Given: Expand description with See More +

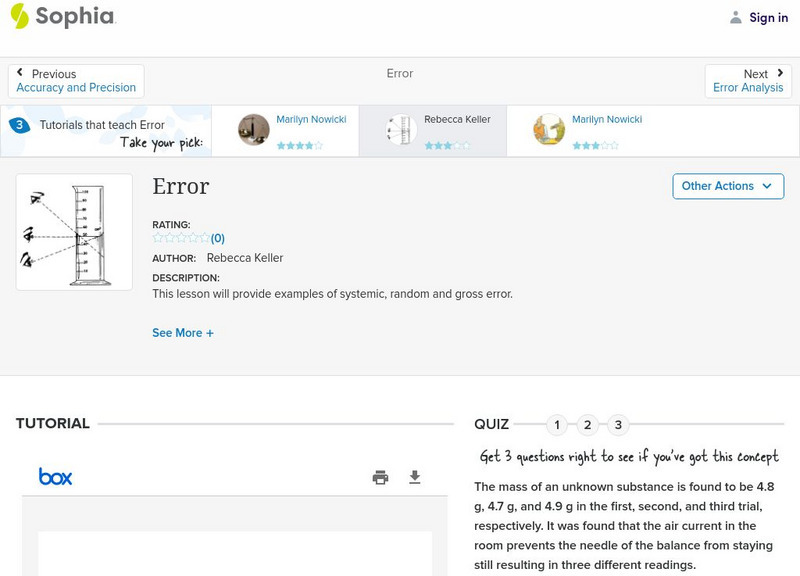Looking at the screenshot, I should (x=183, y=333).
